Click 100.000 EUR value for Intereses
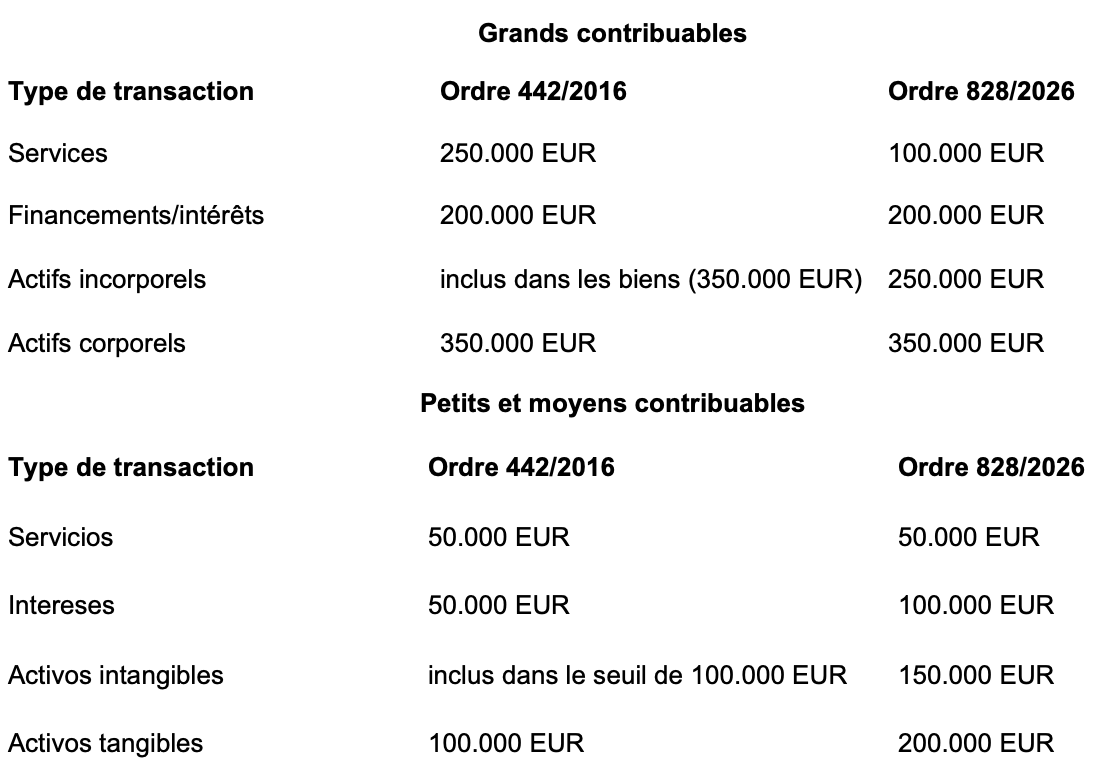The width and height of the screenshot is (1106, 780). (x=976, y=605)
